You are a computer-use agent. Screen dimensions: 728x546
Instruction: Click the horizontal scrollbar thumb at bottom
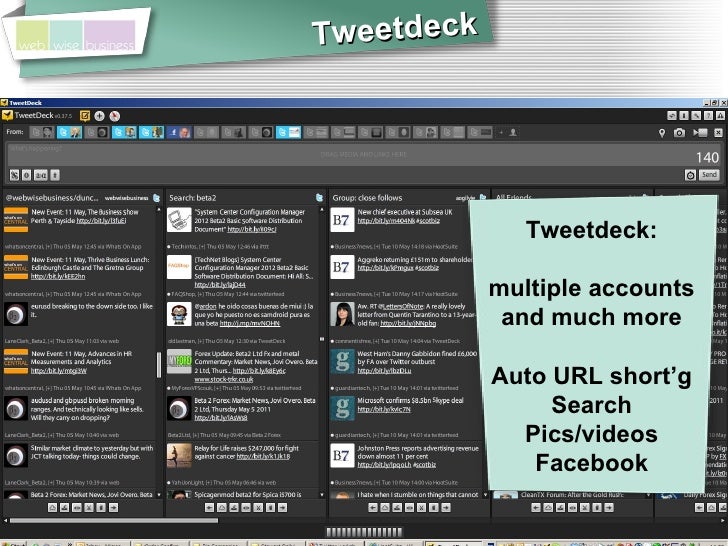[x=114, y=521]
